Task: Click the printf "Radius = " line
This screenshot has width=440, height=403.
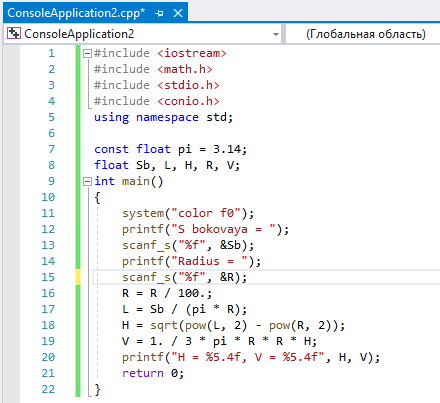Action: tap(191, 261)
